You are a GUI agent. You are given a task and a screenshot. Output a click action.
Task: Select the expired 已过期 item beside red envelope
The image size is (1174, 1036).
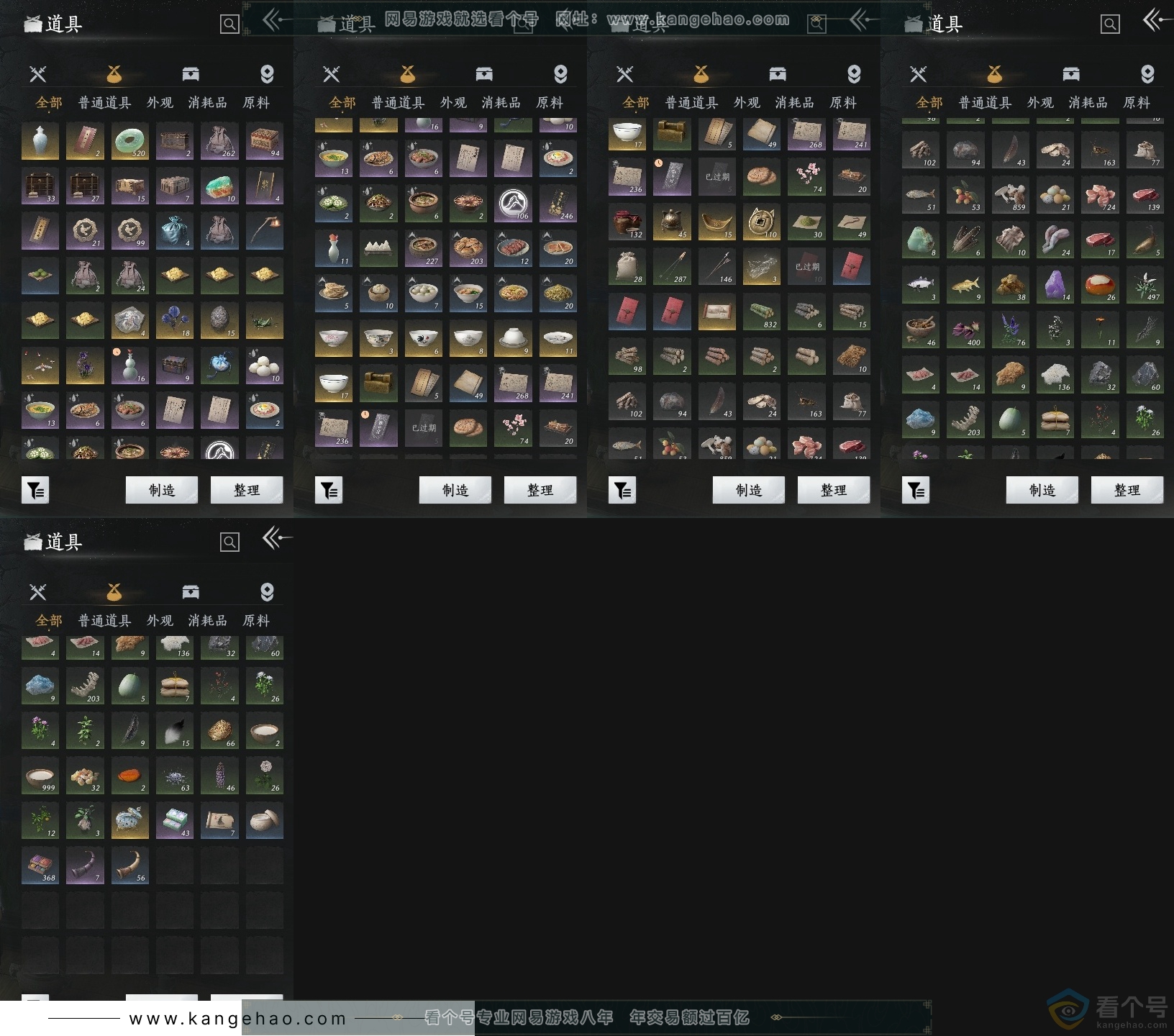806,267
